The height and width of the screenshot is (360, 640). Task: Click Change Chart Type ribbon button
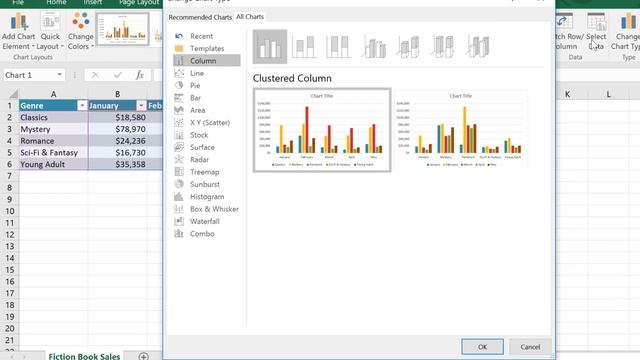coord(625,31)
